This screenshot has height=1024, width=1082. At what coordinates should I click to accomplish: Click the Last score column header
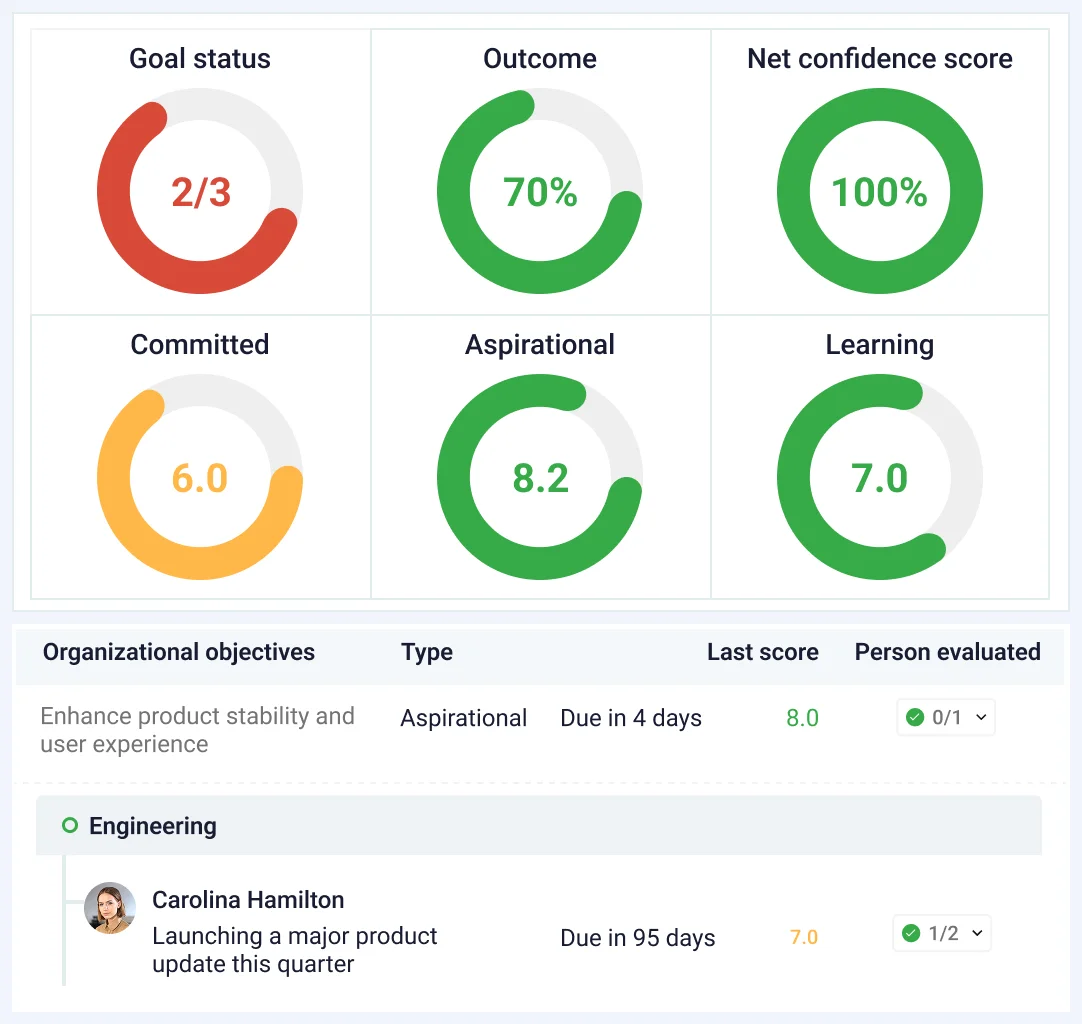coord(763,652)
